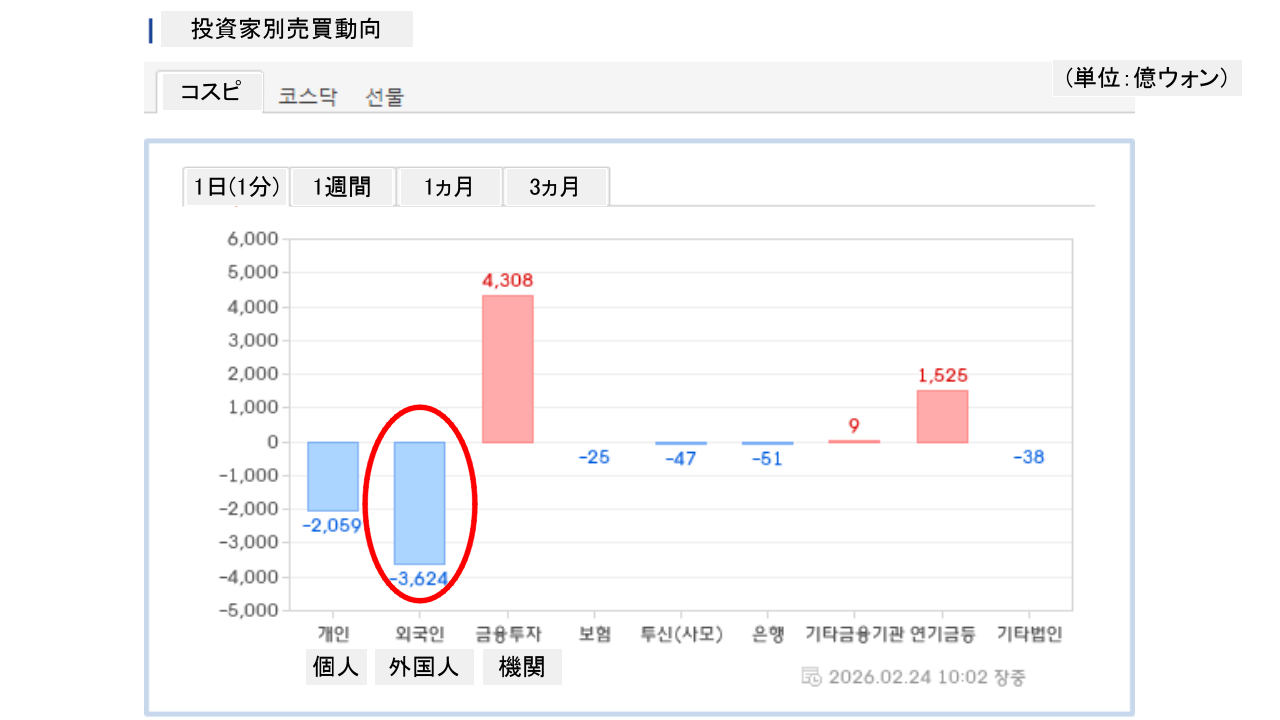Image resolution: width=1280 pixels, height=720 pixels.
Task: Show the 1ヵ月 period chart
Action: click(x=448, y=187)
